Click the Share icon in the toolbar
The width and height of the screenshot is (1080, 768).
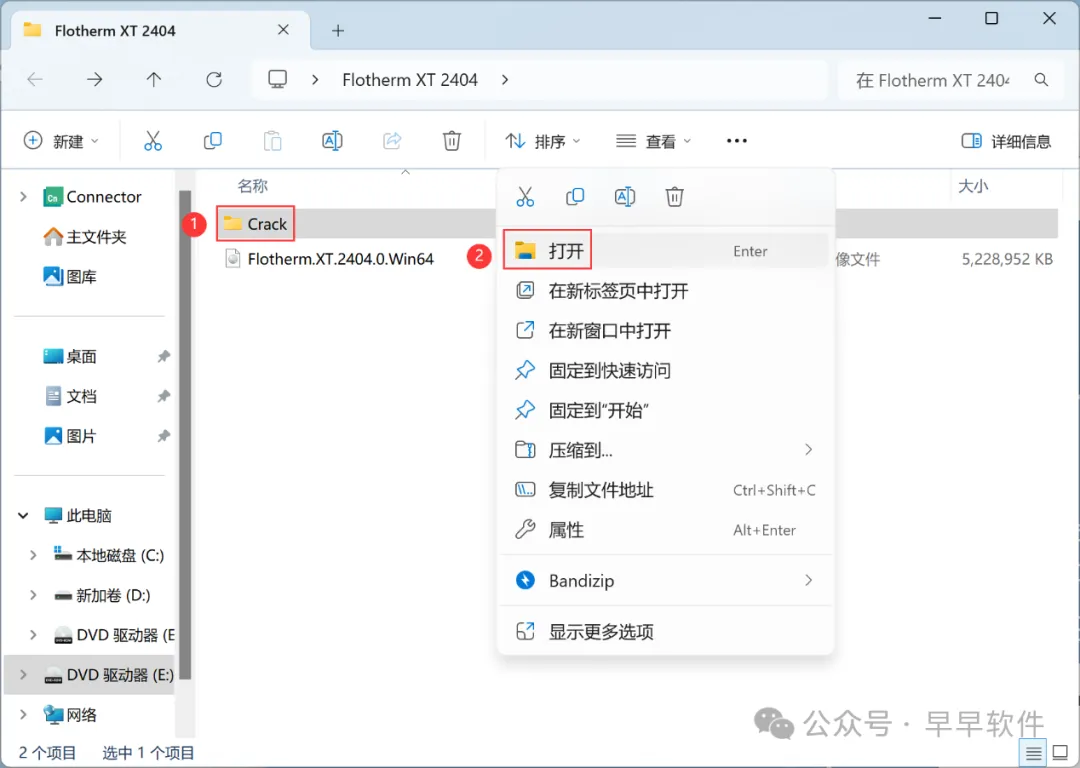coord(392,141)
